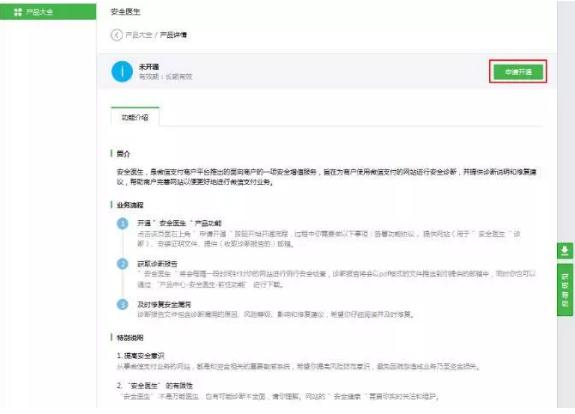Click the 特别说明 section heading
575x414 pixels.
130,338
